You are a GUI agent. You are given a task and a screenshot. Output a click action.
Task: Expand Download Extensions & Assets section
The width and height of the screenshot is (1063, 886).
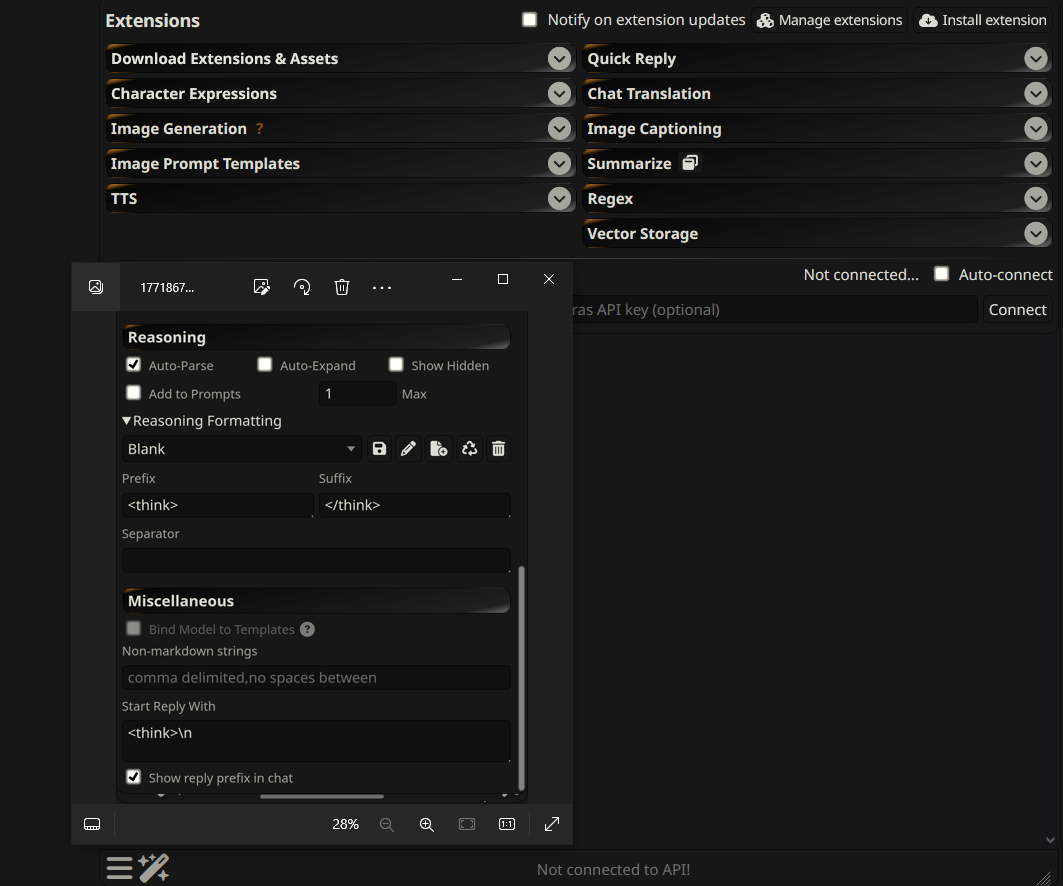559,58
